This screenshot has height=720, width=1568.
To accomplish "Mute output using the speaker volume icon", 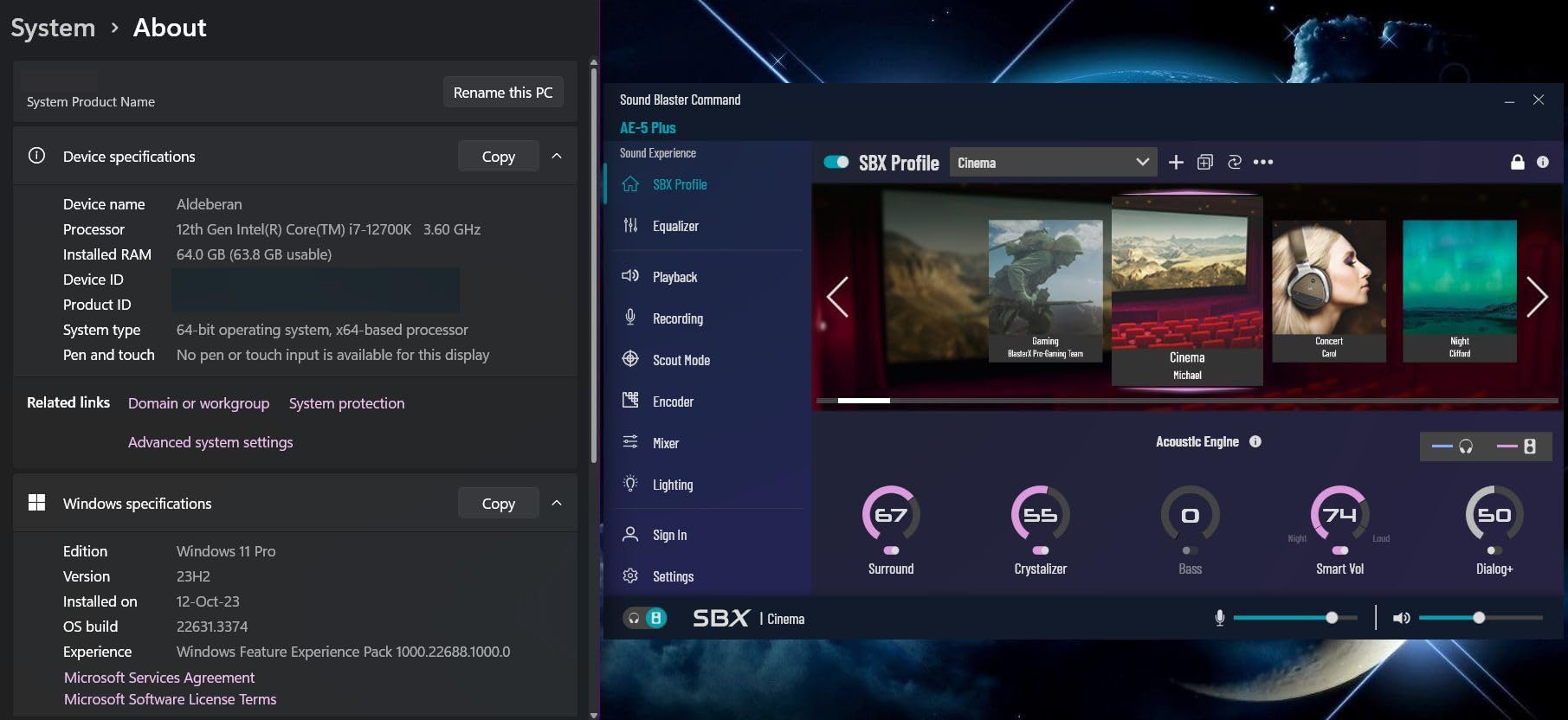I will coord(1402,618).
